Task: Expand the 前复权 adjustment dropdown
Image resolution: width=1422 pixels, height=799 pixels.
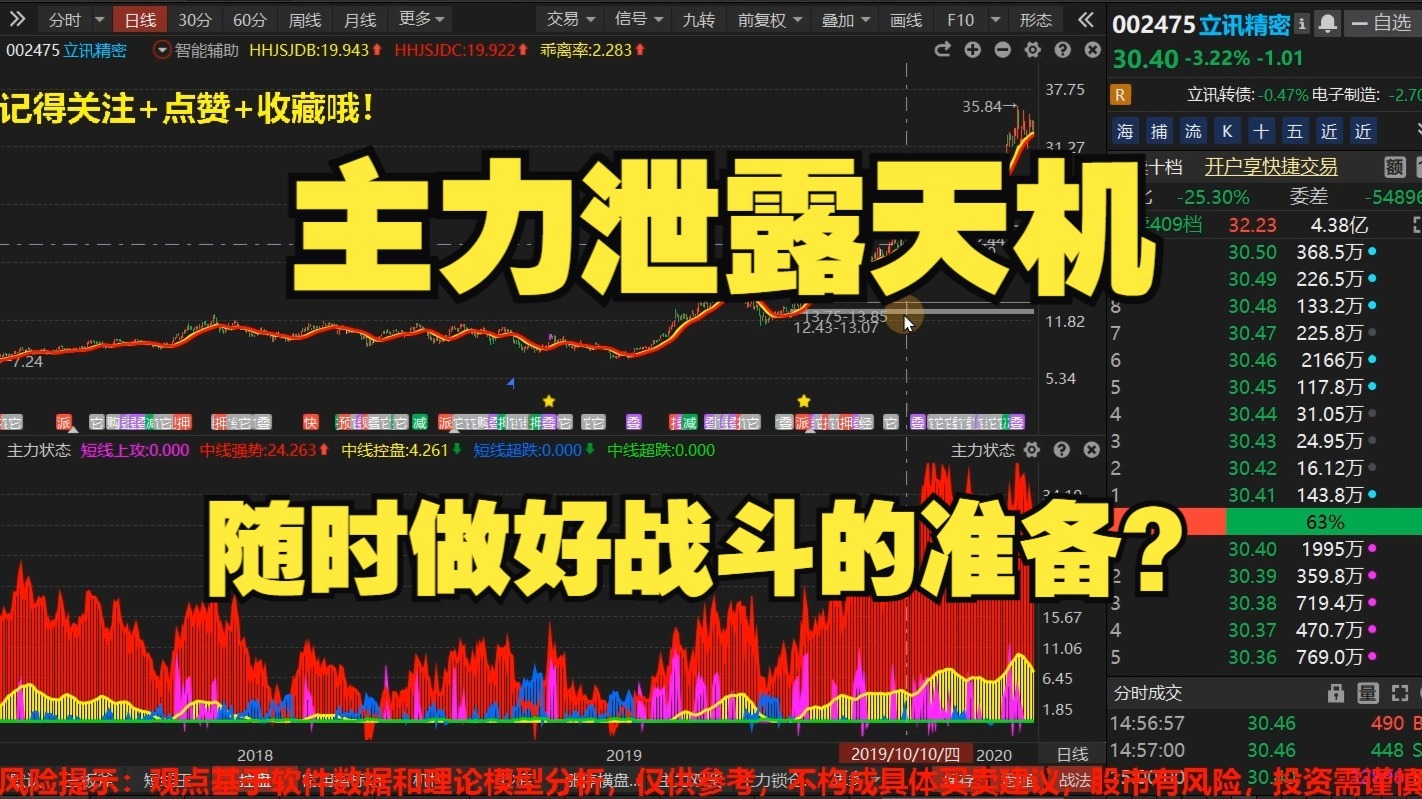Action: 768,18
